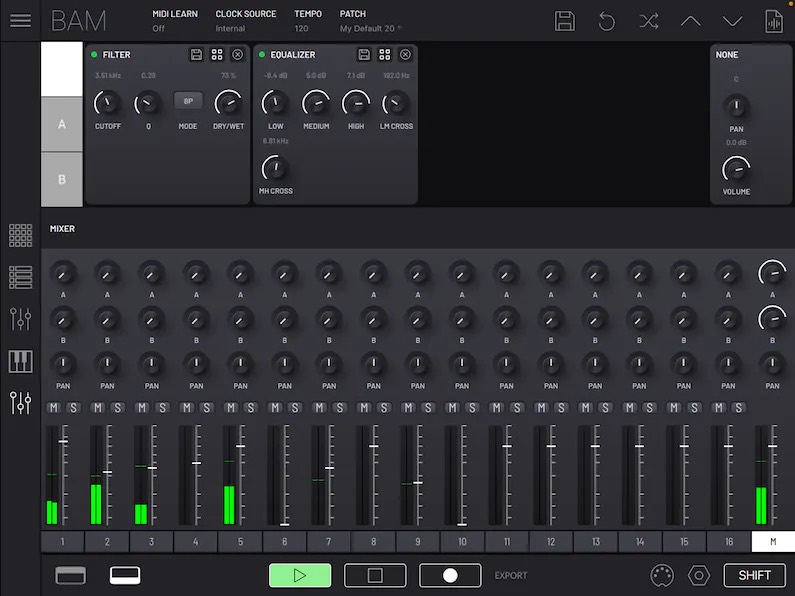Click the BAM logo
This screenshot has width=795, height=596.
point(79,21)
